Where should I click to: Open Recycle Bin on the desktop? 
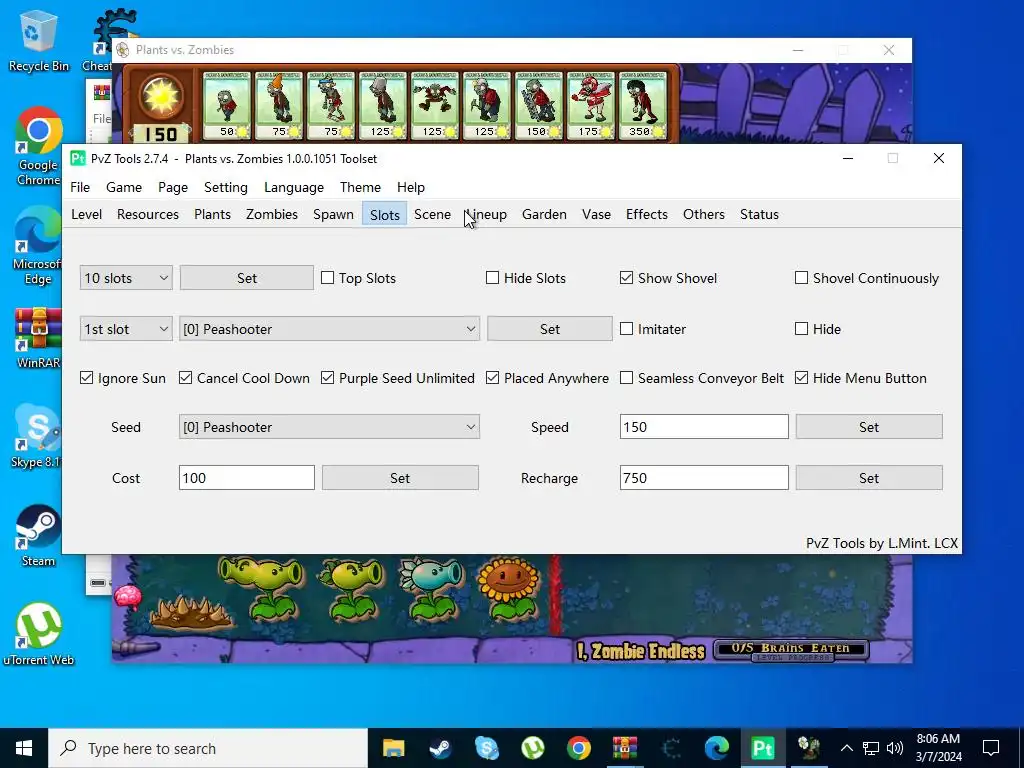[39, 40]
